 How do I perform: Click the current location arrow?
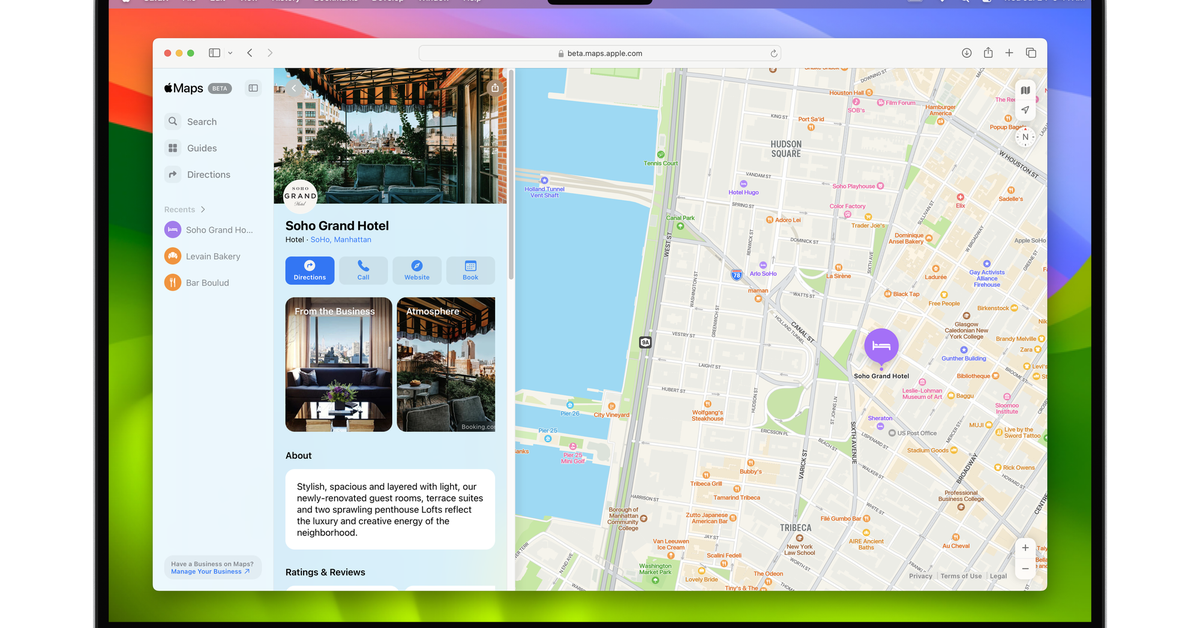1025,111
